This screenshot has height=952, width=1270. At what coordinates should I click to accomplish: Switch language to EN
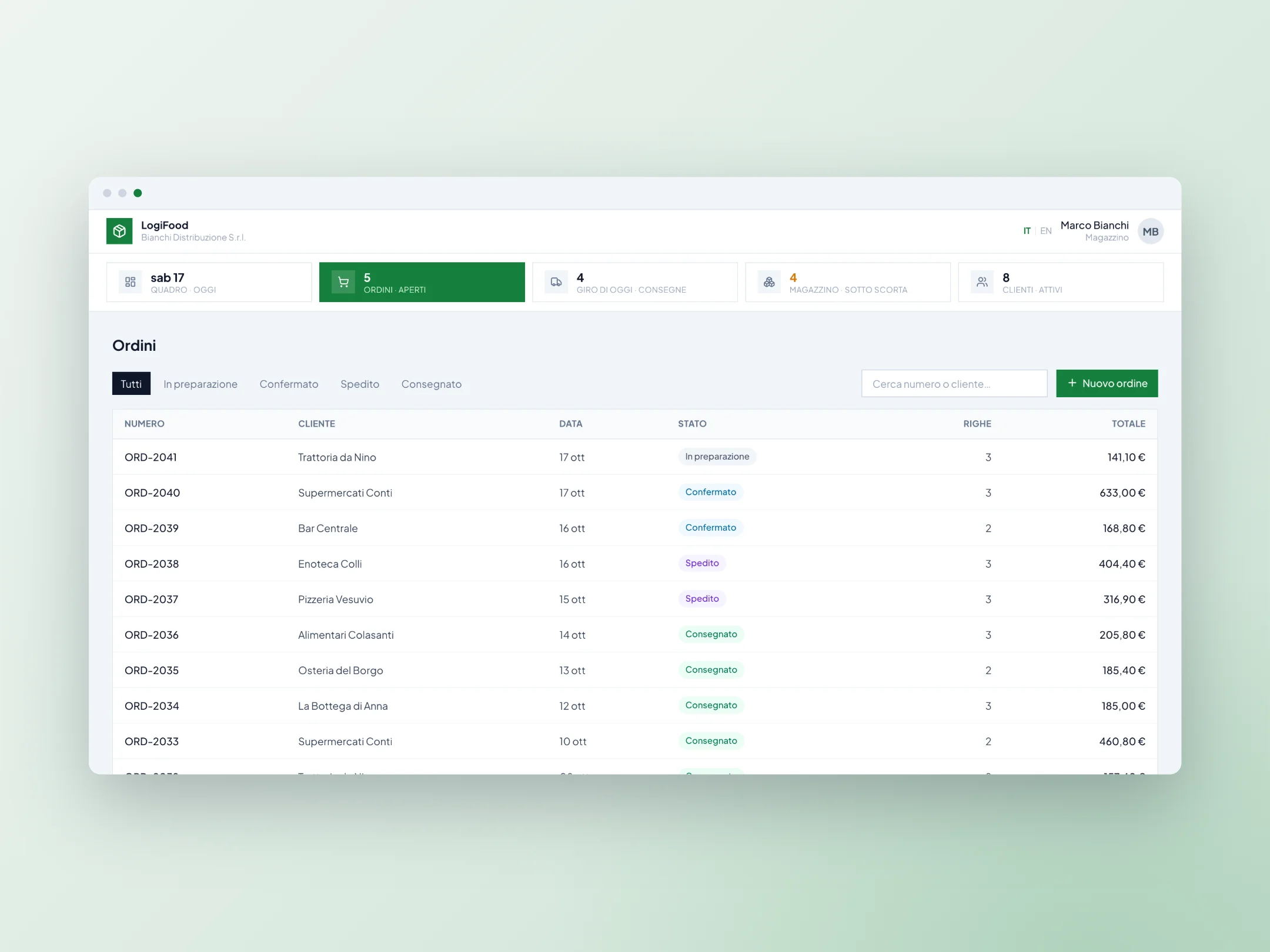click(x=1045, y=231)
